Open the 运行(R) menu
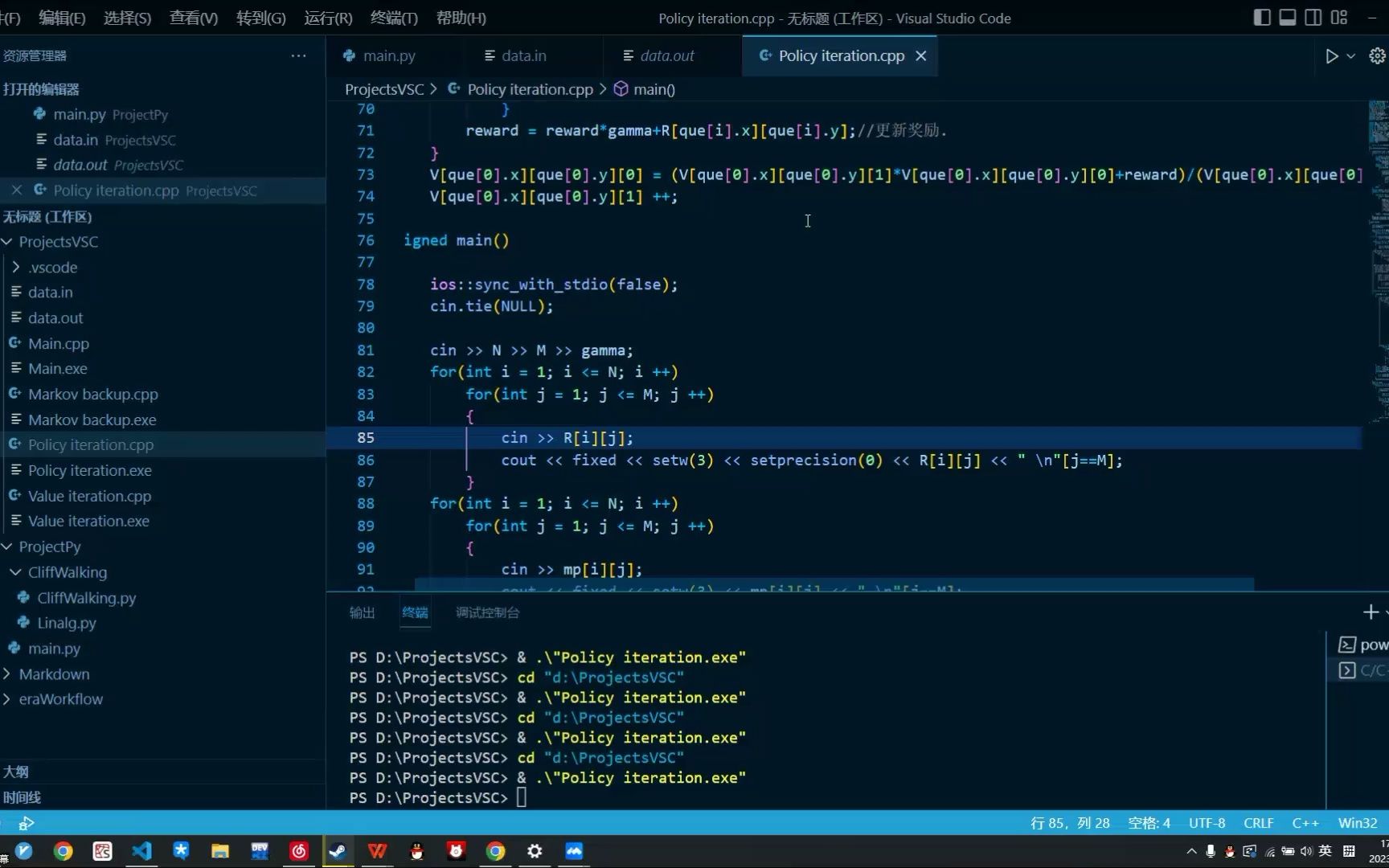 [328, 18]
